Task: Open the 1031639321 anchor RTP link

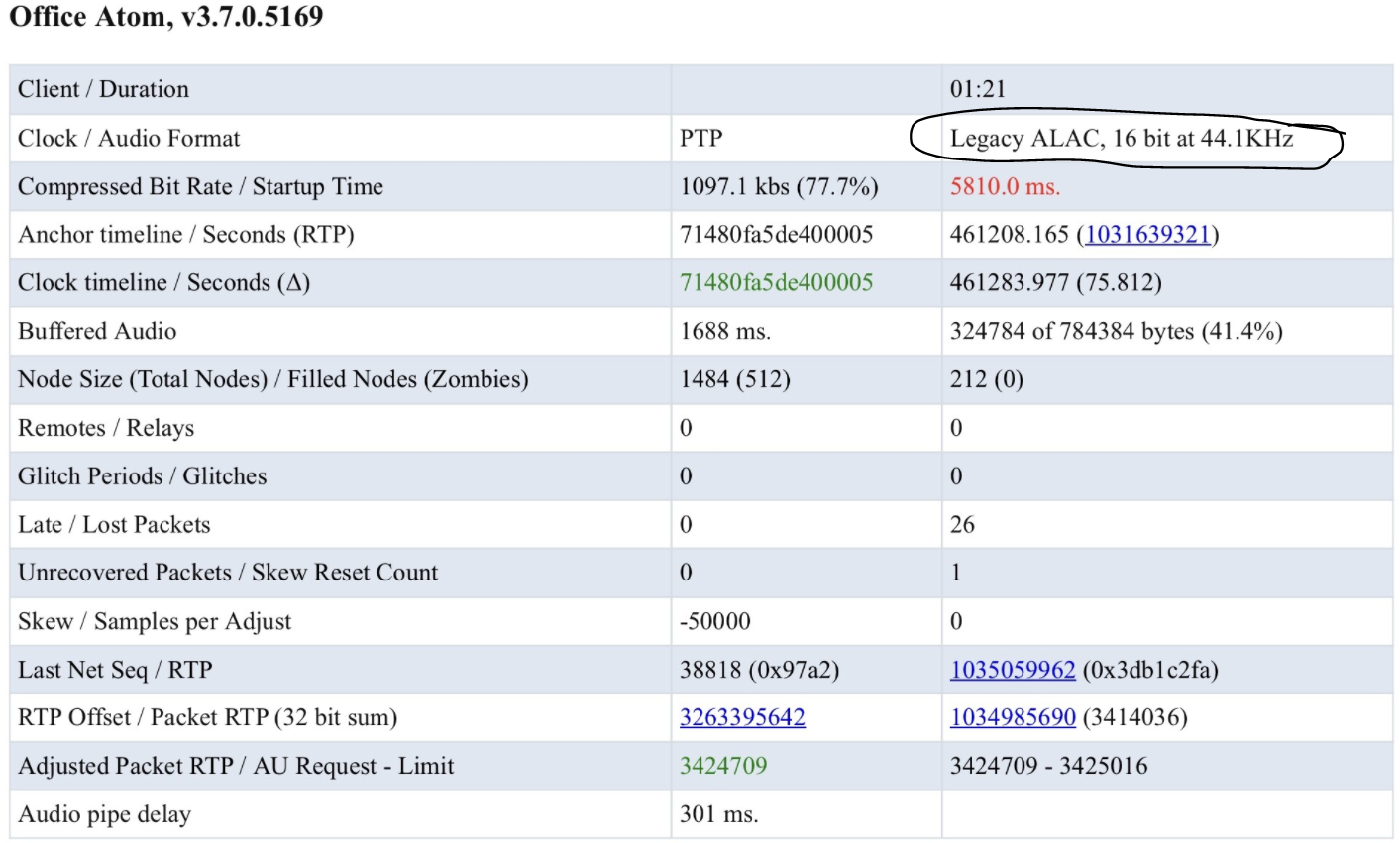Action: [1148, 235]
